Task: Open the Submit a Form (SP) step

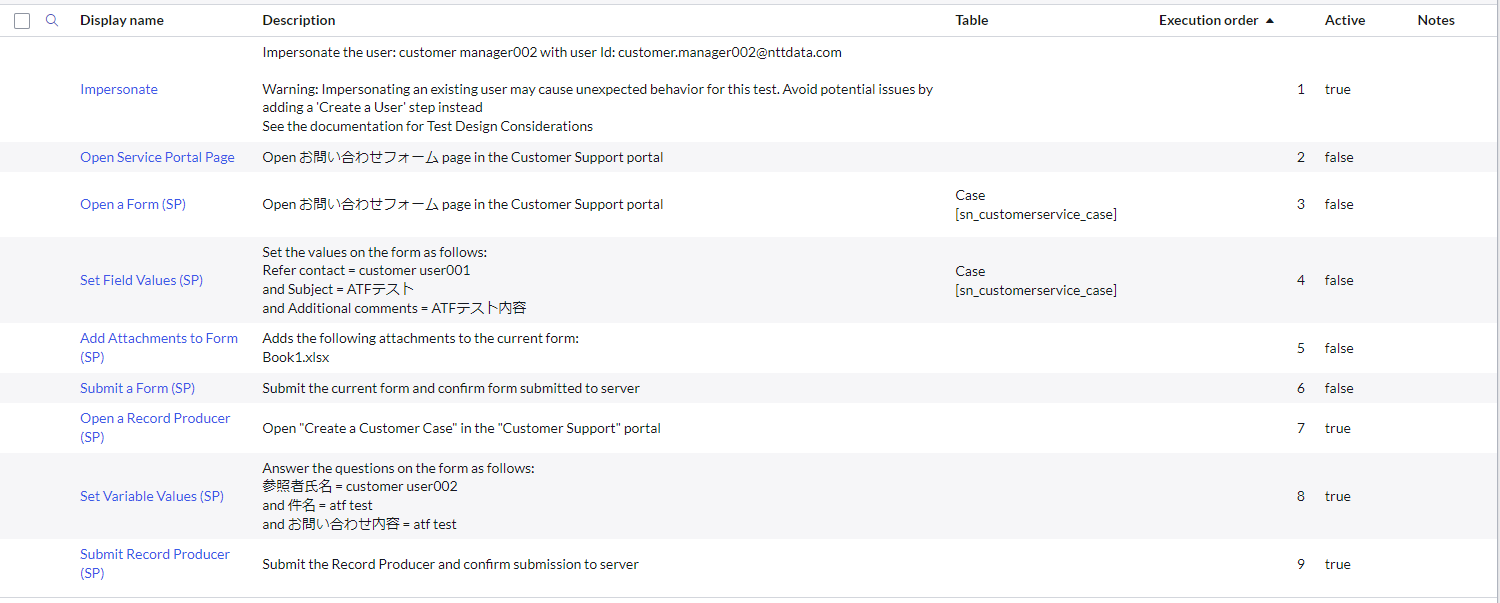Action: pyautogui.click(x=137, y=388)
